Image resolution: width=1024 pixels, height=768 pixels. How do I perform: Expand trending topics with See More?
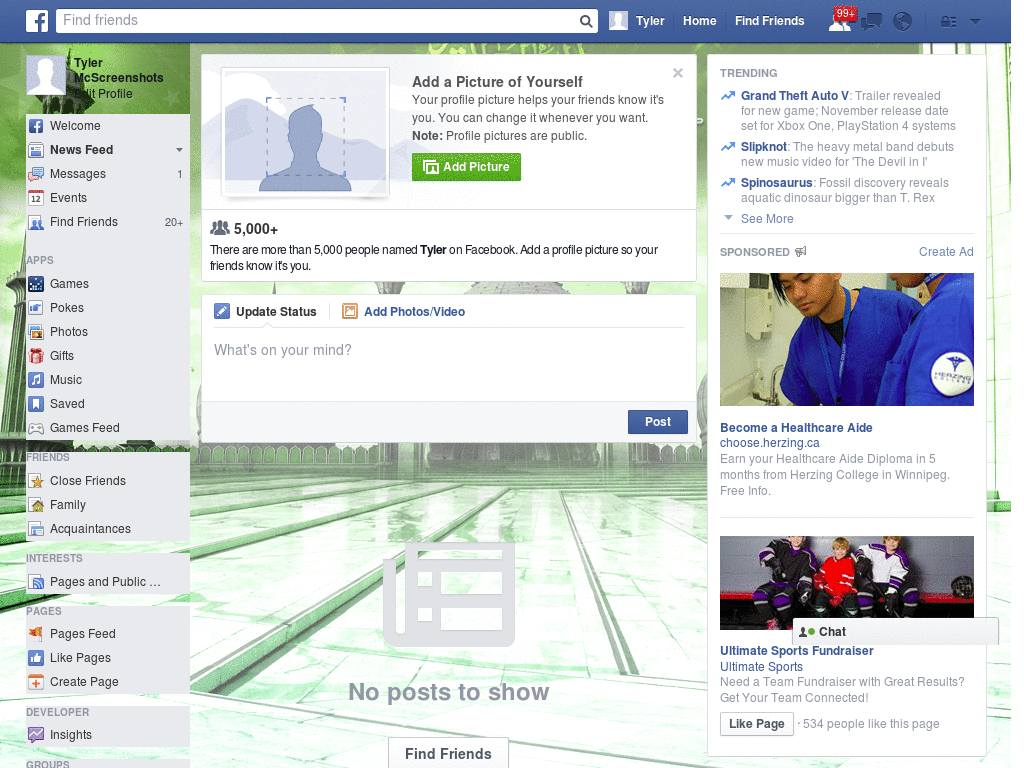coord(767,219)
